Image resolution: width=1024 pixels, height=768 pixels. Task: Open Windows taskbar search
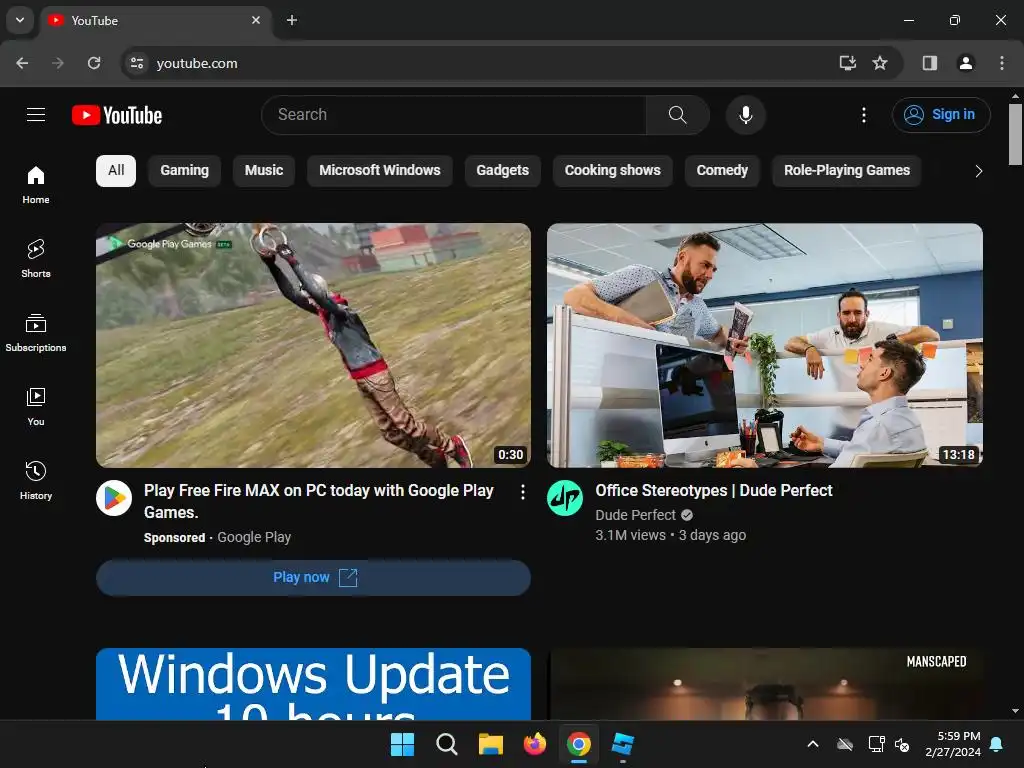click(447, 744)
